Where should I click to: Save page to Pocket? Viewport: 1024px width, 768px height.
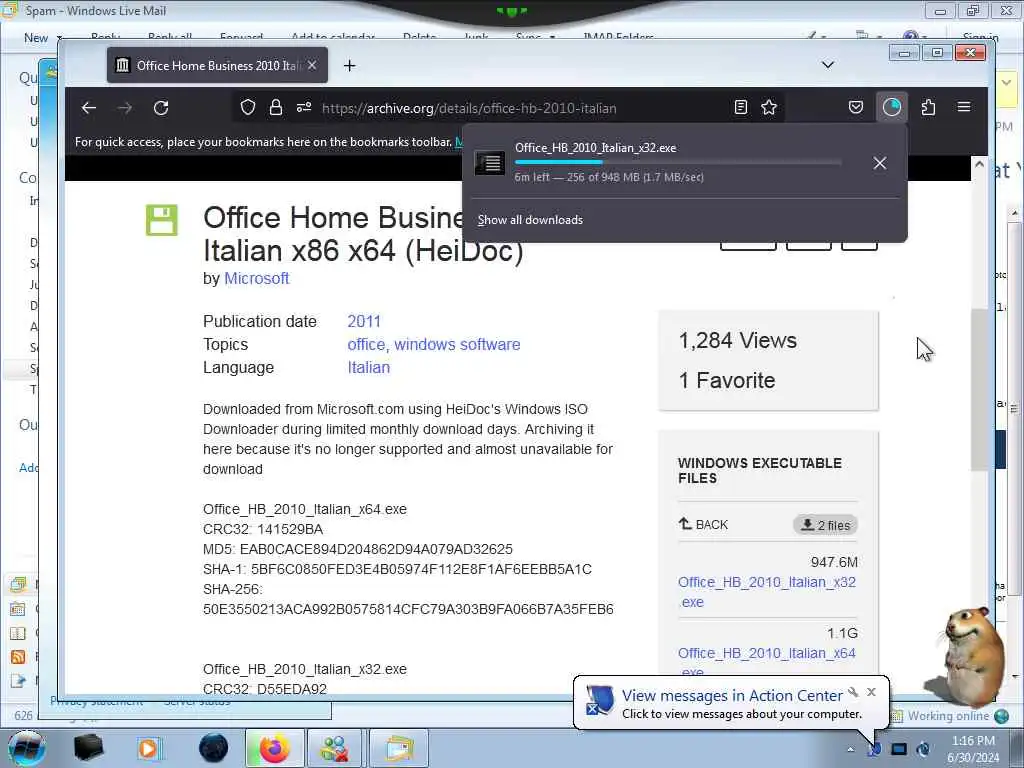tap(856, 108)
